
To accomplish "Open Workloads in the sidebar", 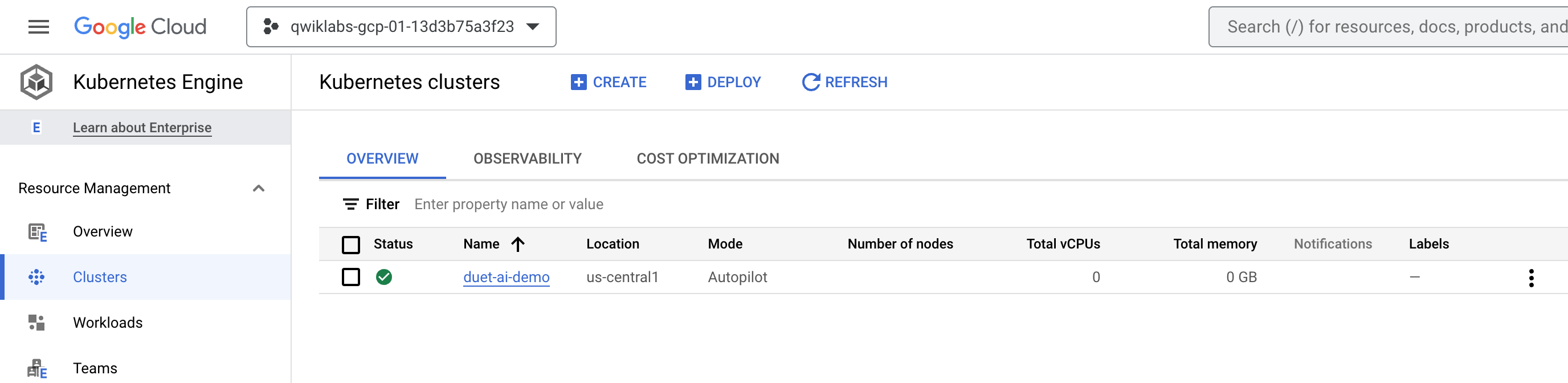I will tap(145, 323).
